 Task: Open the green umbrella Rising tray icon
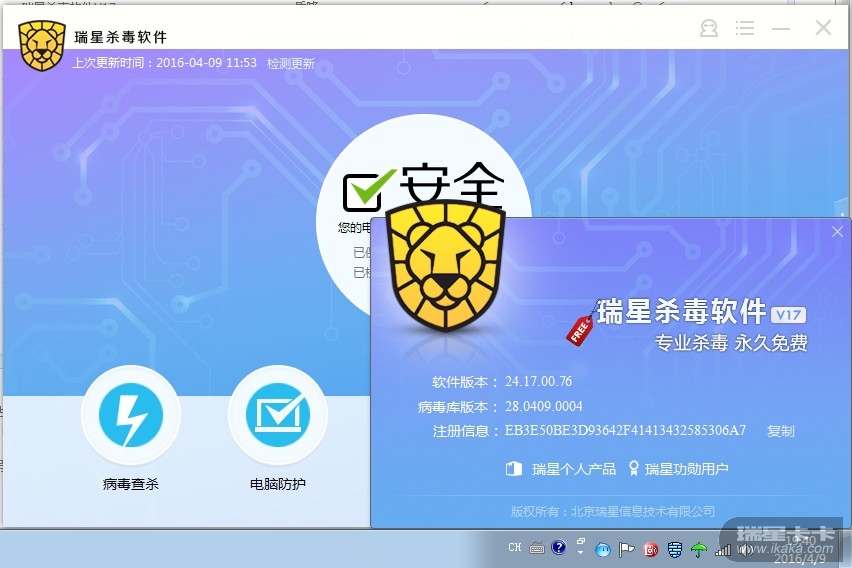[x=699, y=550]
